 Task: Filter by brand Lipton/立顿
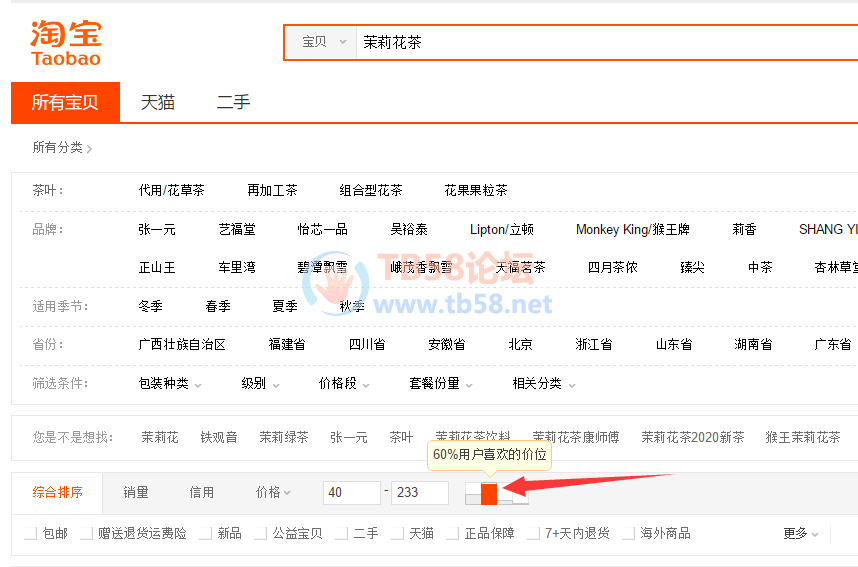click(x=502, y=229)
